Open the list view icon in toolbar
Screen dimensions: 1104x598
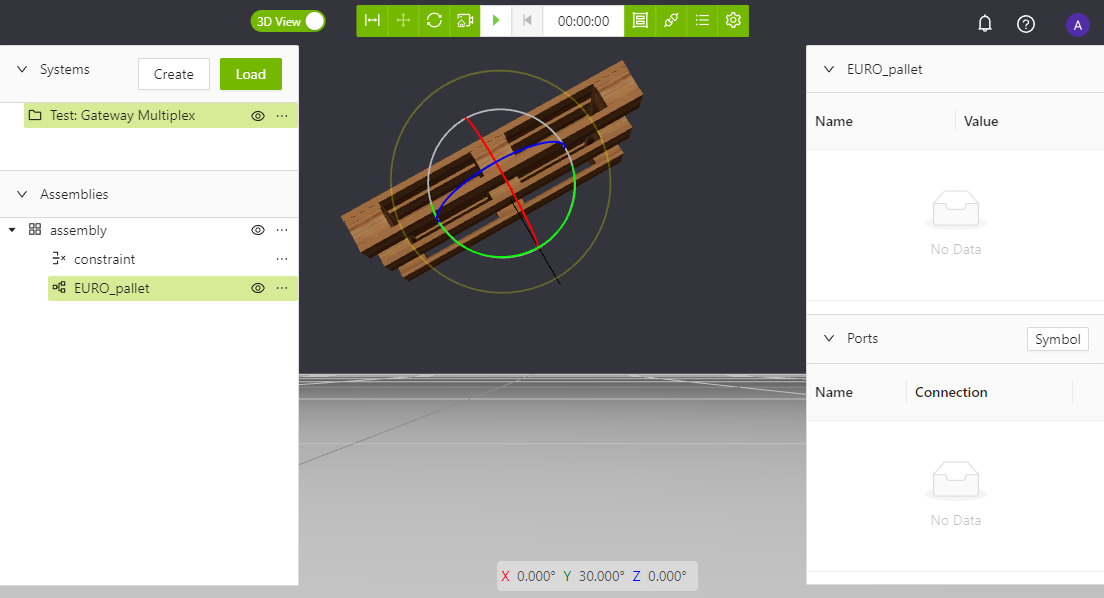tap(702, 21)
